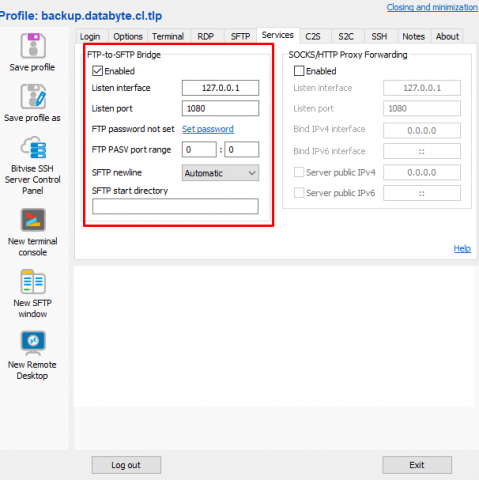479x480 pixels.
Task: Open Bitvise SSH Server Control Panel icon
Action: [x=33, y=147]
